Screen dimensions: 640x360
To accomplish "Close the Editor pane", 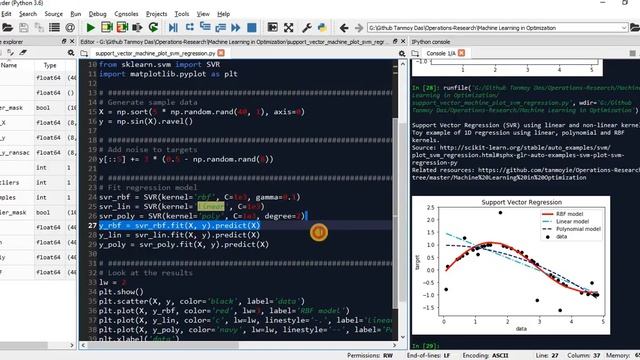I will point(403,41).
